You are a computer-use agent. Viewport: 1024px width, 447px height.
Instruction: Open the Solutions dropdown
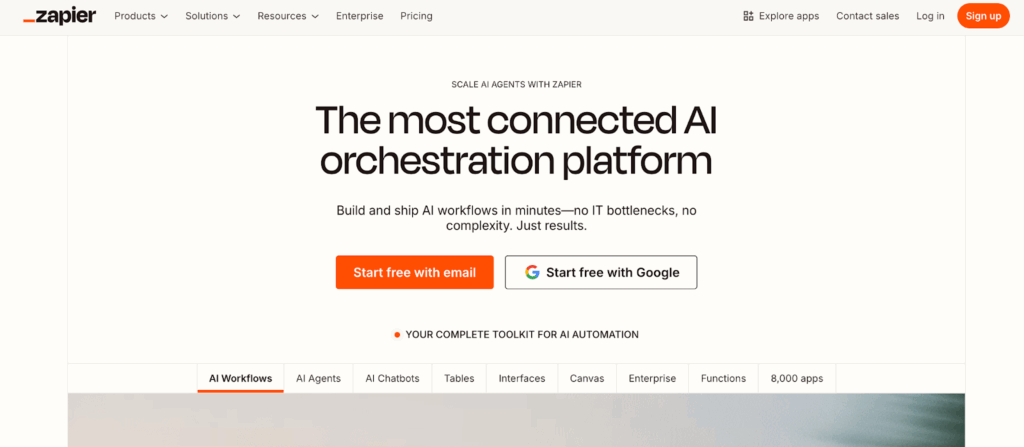[213, 16]
